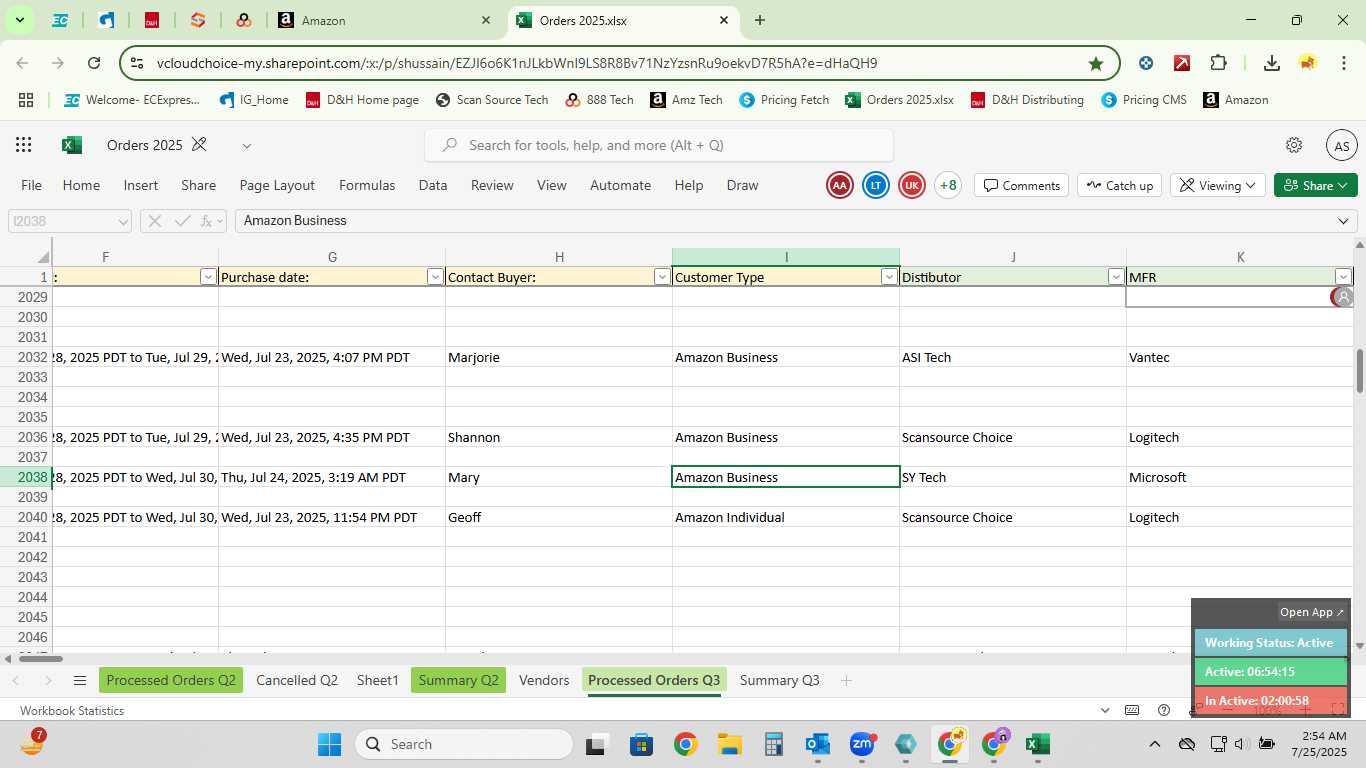
Task: Open Outlook from the taskbar
Action: tap(818, 744)
